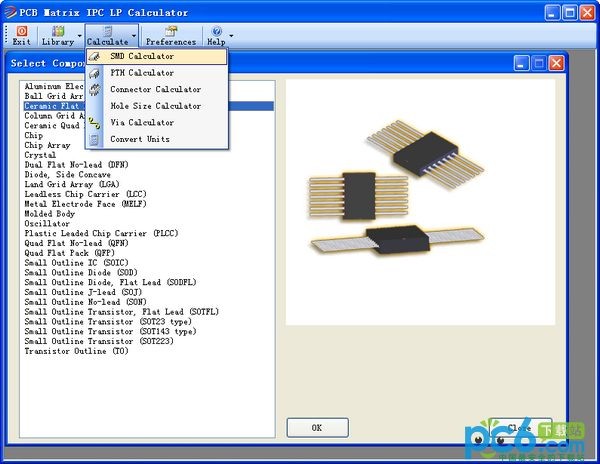Select 'Diode, Side Concave' item
600x464 pixels.
(x=68, y=174)
